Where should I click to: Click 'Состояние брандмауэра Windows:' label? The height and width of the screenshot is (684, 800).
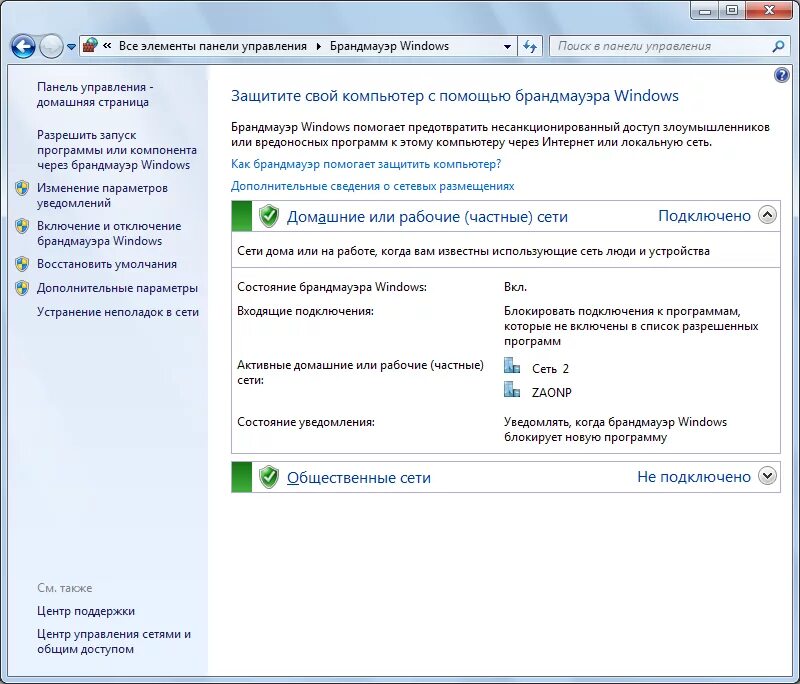tap(332, 287)
